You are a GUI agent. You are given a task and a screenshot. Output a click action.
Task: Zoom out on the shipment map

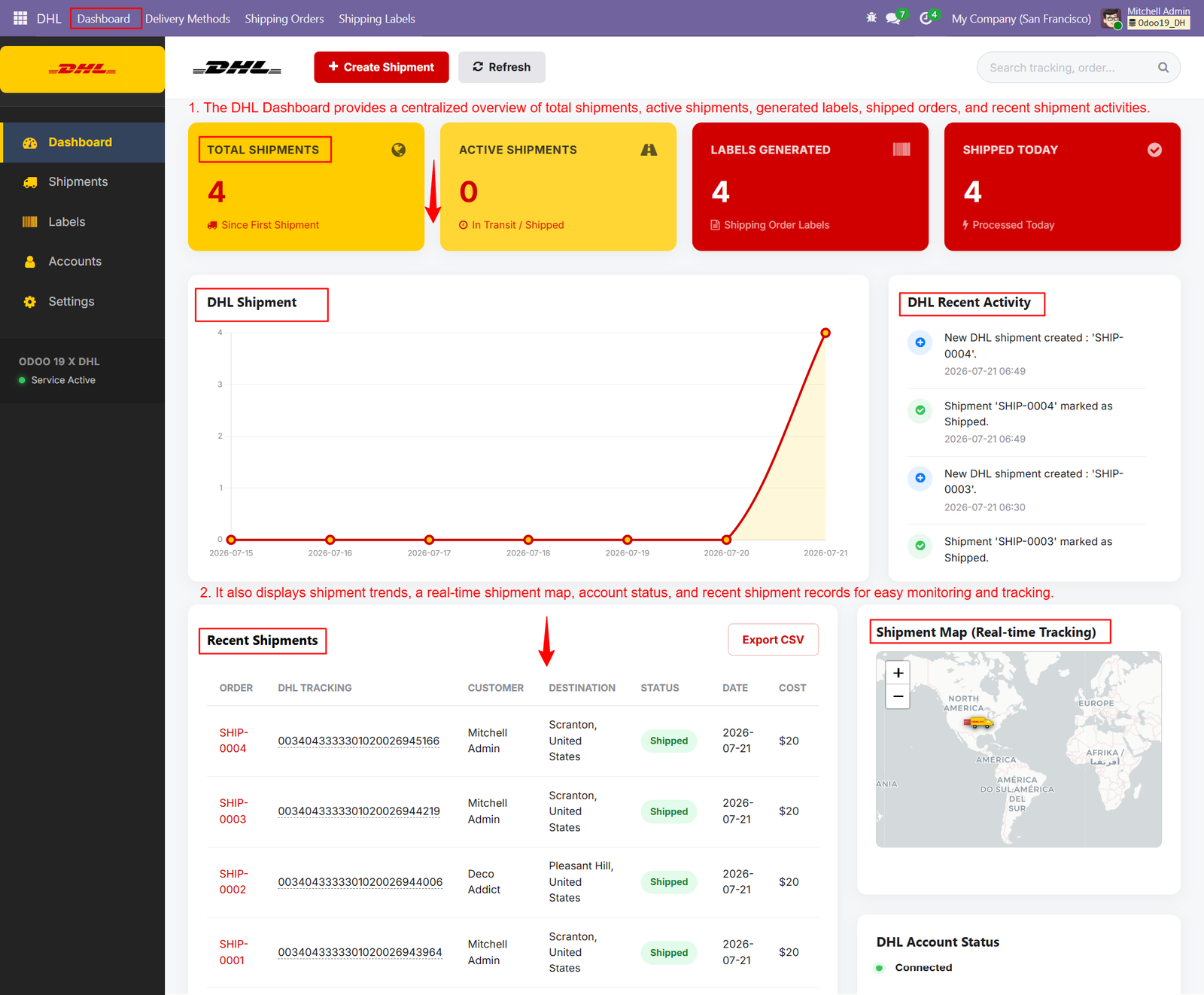898,697
